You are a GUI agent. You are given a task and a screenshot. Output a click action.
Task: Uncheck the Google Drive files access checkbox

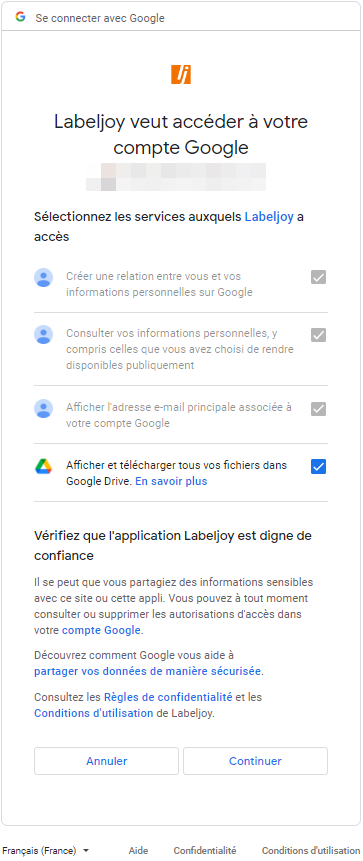coord(319,467)
